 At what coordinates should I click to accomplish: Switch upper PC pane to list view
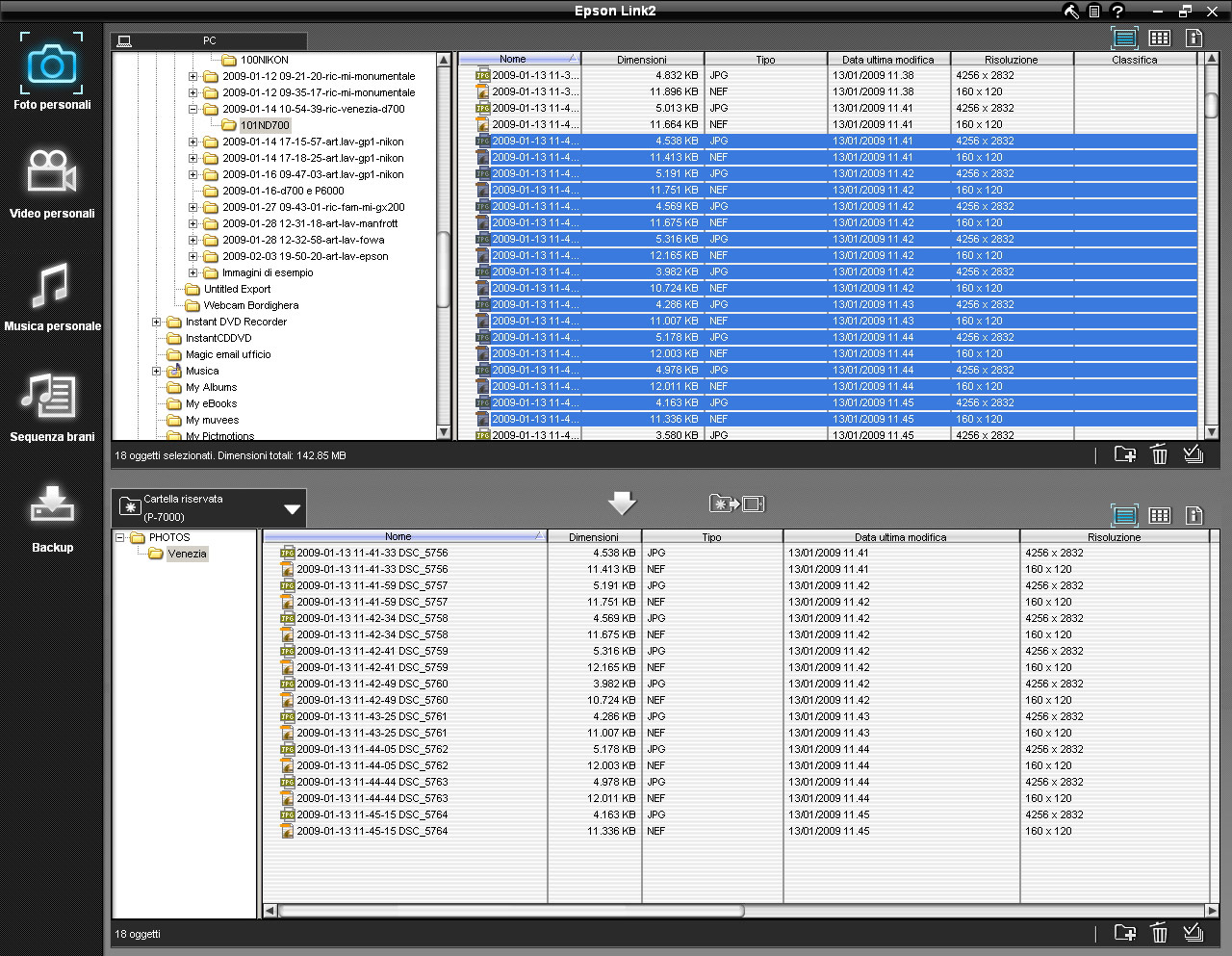coord(1124,38)
